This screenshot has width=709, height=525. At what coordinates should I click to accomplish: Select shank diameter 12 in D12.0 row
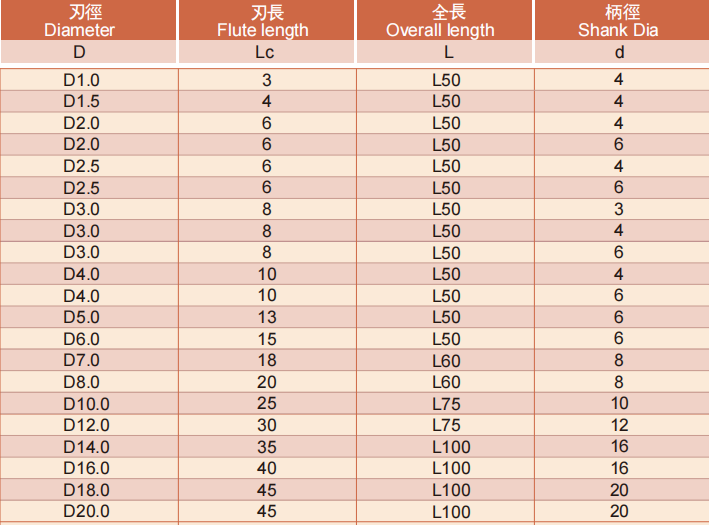(619, 425)
